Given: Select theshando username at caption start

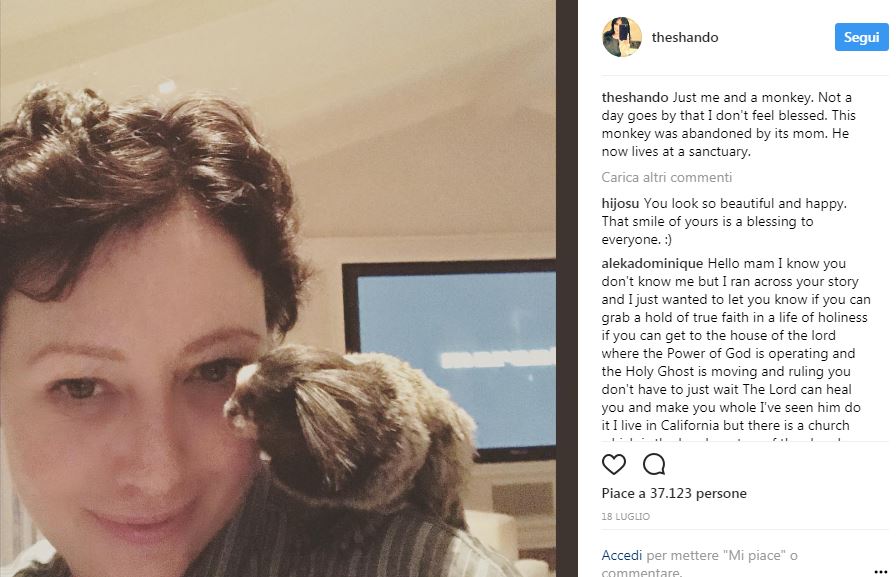Looking at the screenshot, I should point(635,97).
